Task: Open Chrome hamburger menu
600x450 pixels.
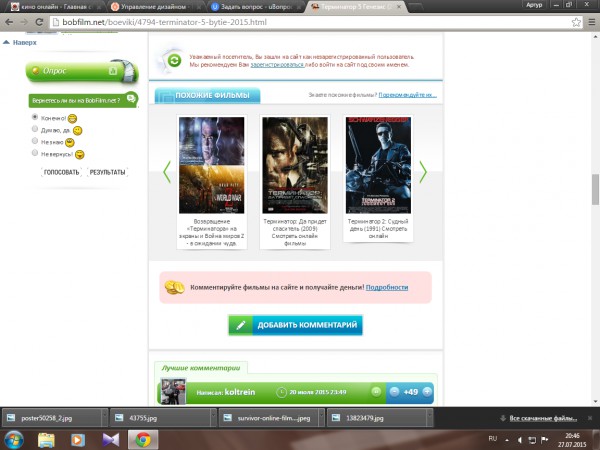Action: [592, 22]
